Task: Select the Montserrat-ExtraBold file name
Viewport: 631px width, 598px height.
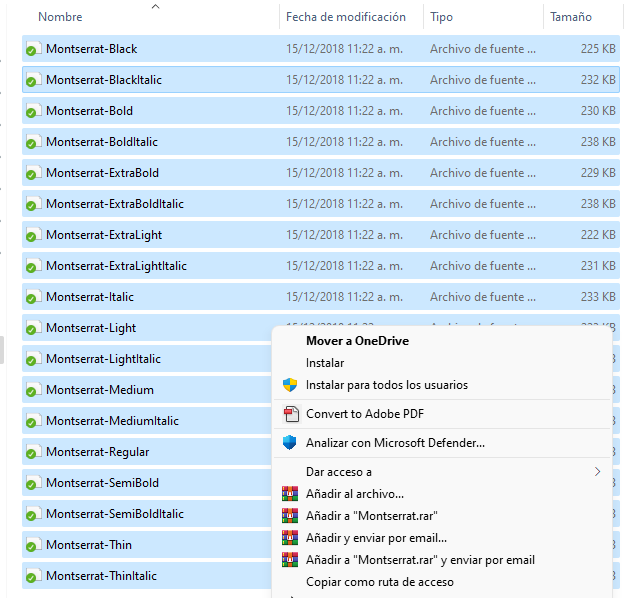Action: (x=102, y=173)
